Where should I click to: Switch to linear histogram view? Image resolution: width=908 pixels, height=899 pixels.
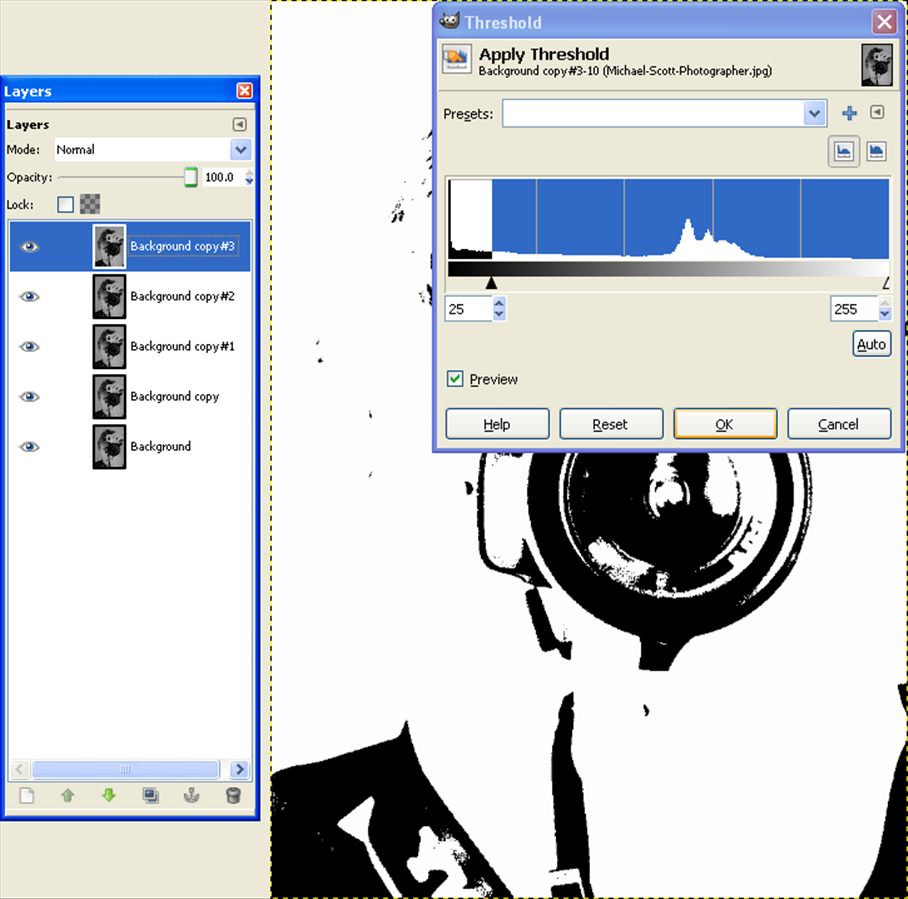(843, 152)
